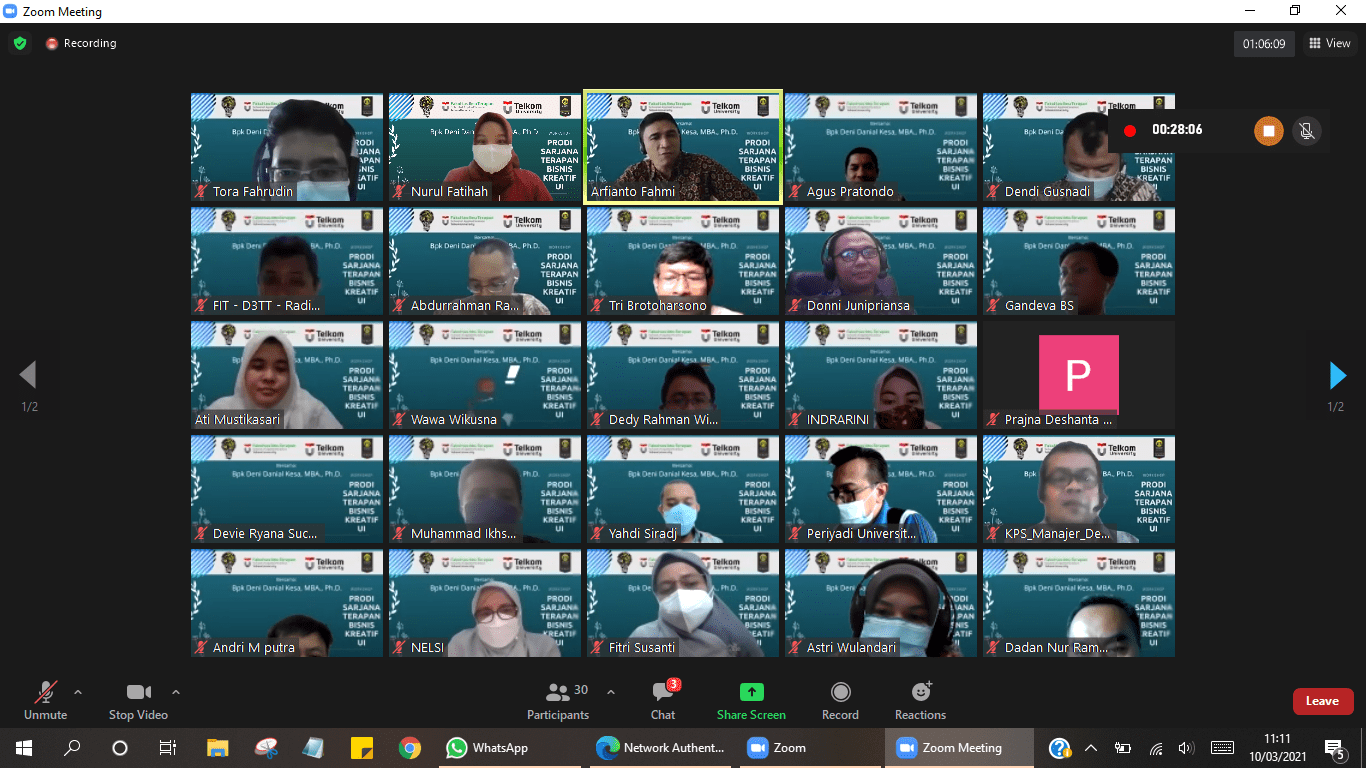Expand video options arrow next to Stop Video
Image resolution: width=1366 pixels, height=768 pixels.
(176, 692)
